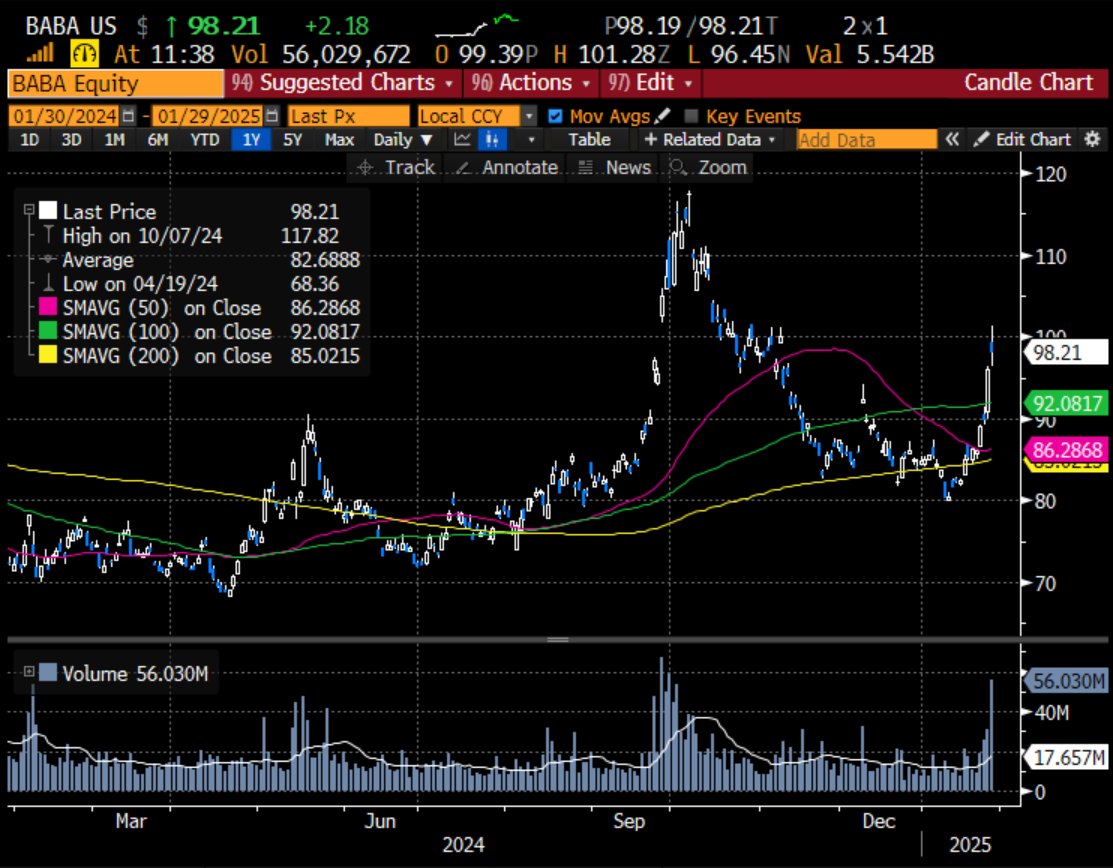
Task: Click the BABA Equity security field
Action: (x=115, y=84)
